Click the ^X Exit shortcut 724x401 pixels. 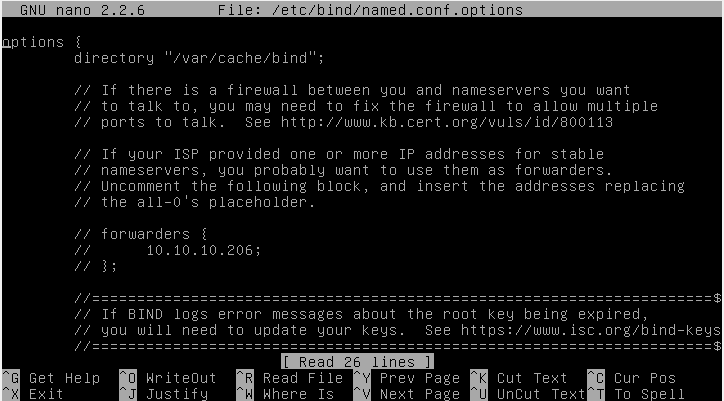[33, 394]
